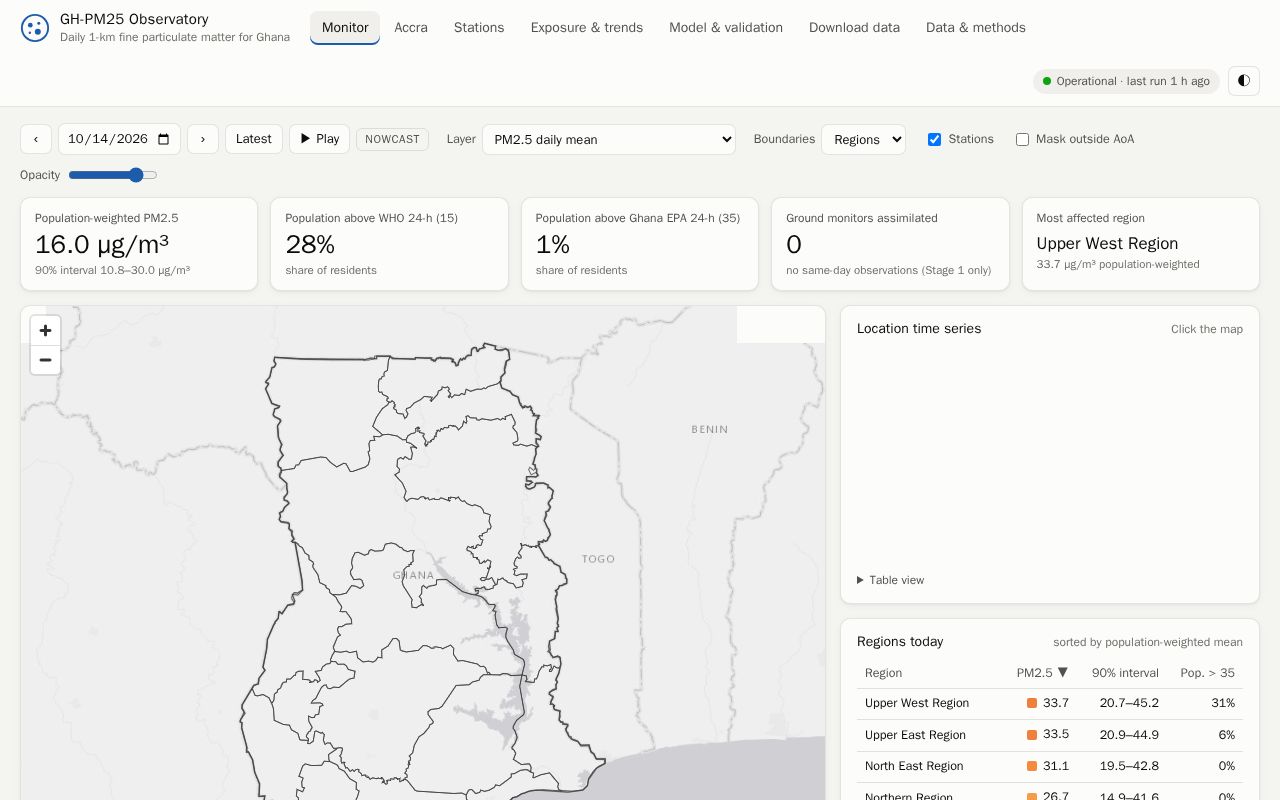Go to previous day with left chevron

[x=36, y=139]
